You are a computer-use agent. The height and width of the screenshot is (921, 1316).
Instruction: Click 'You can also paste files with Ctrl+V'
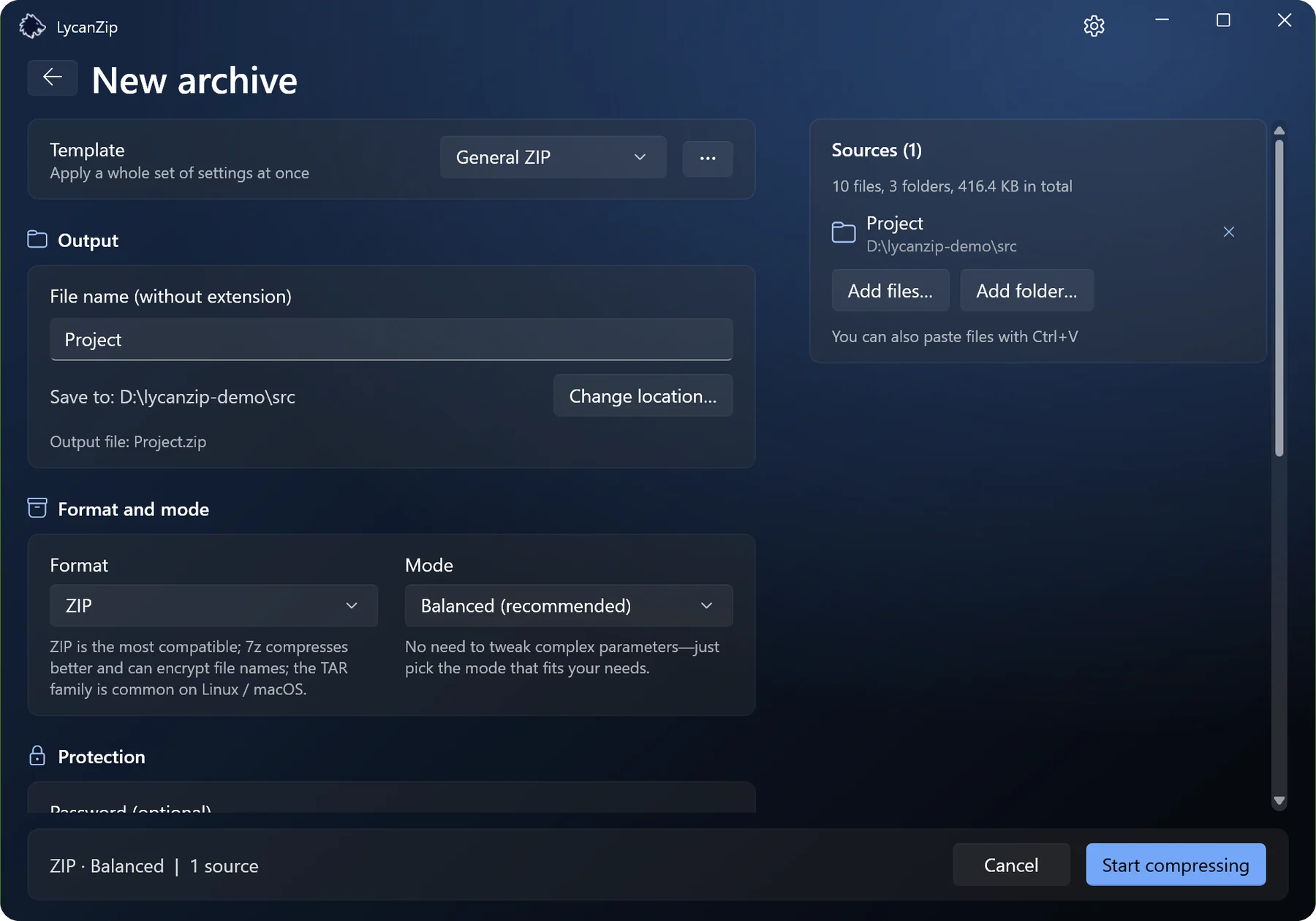click(x=955, y=336)
